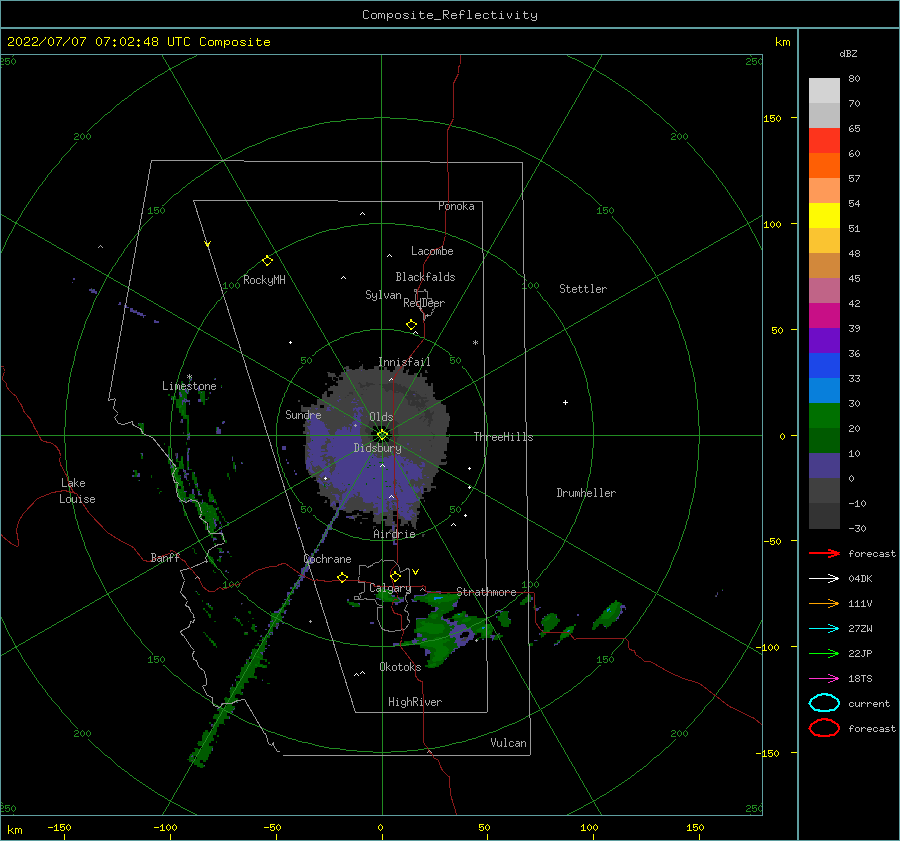The image size is (900, 841).
Task: Select the Stettler label
Action: pyautogui.click(x=583, y=289)
